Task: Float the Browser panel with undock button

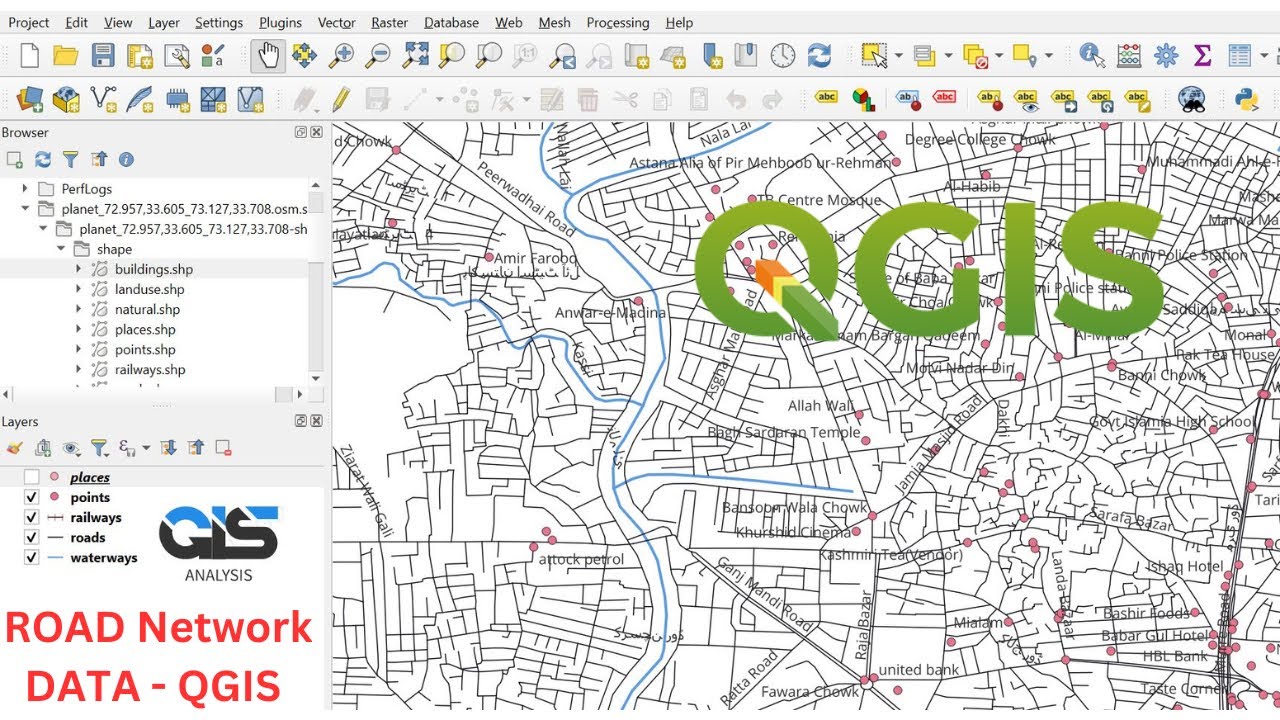Action: pyautogui.click(x=301, y=132)
